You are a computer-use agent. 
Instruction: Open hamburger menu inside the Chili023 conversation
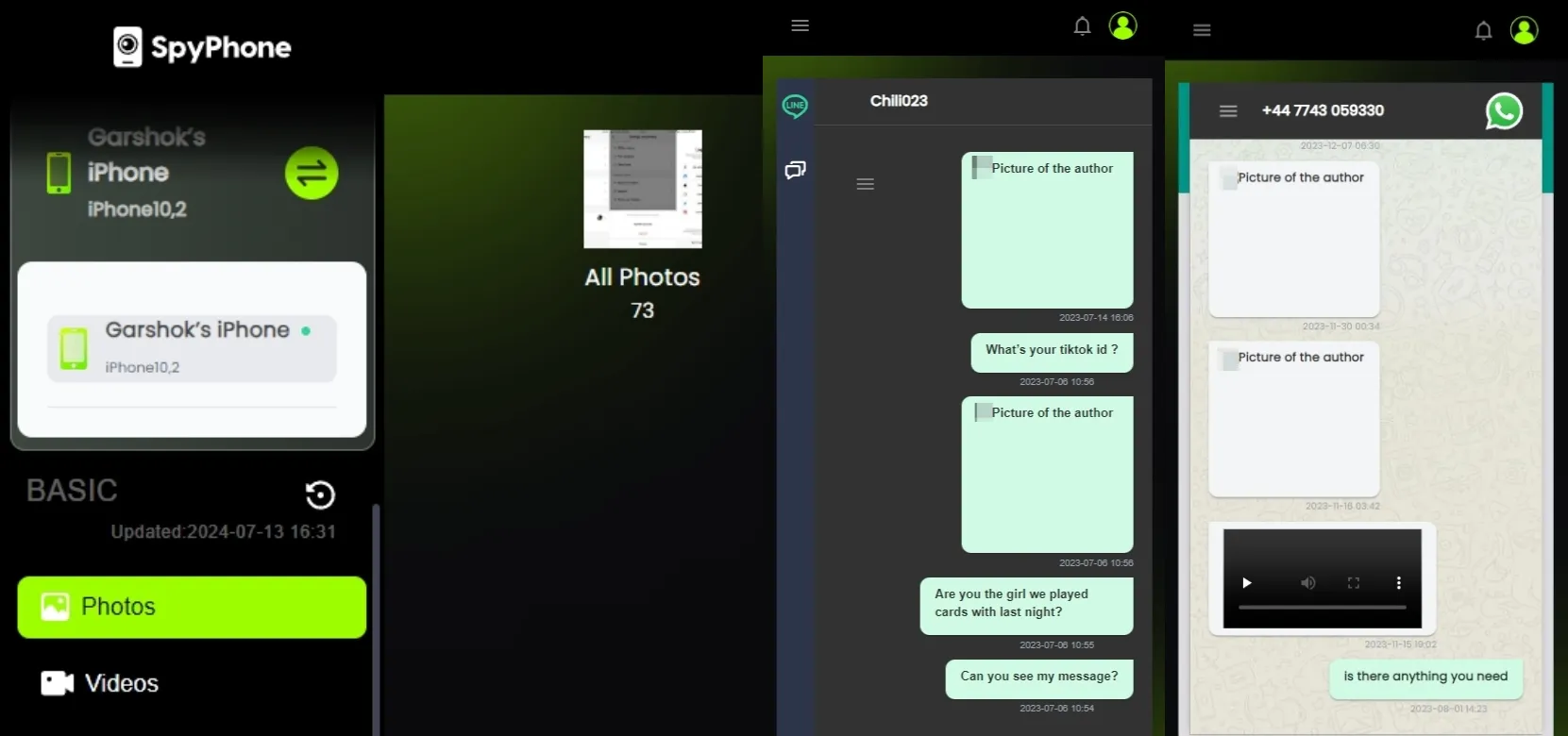click(866, 184)
